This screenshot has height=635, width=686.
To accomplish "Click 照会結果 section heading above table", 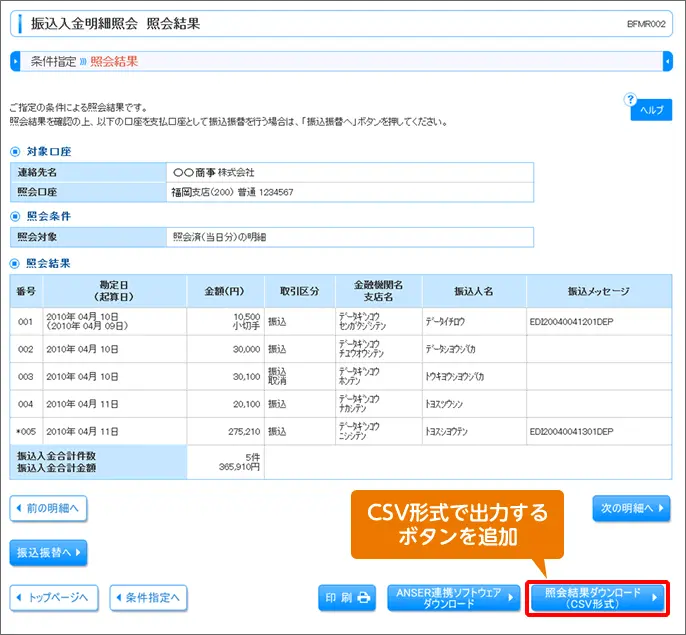I will click(x=49, y=263).
